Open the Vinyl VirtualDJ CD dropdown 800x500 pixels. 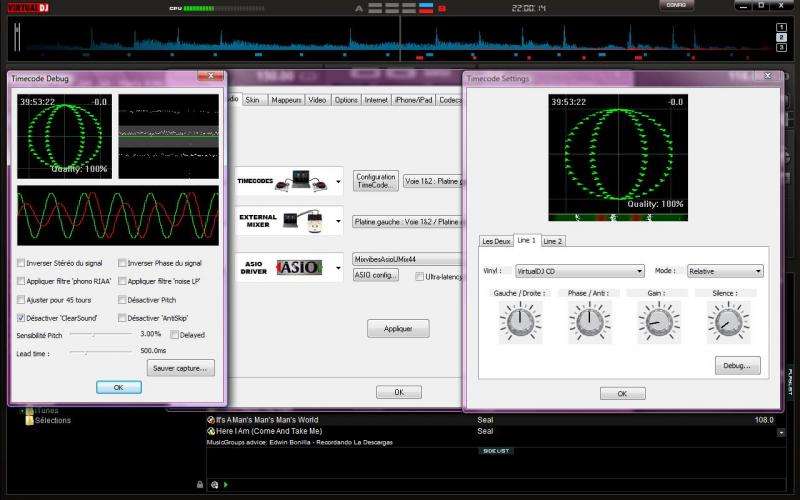[x=580, y=271]
